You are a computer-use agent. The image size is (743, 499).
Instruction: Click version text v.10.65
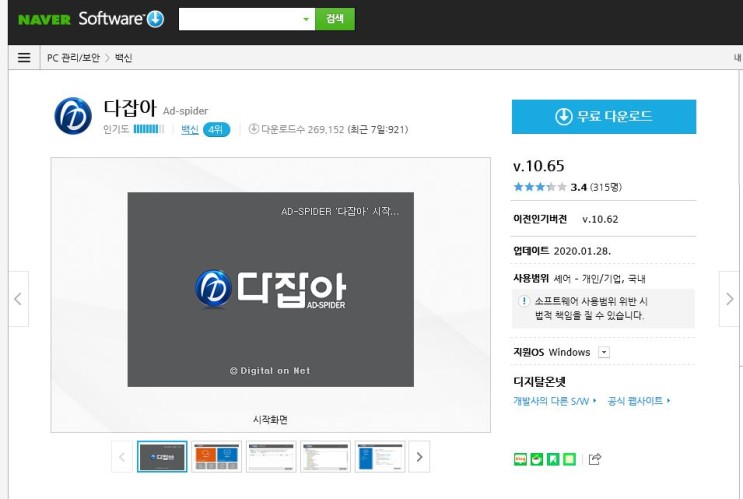tap(539, 166)
